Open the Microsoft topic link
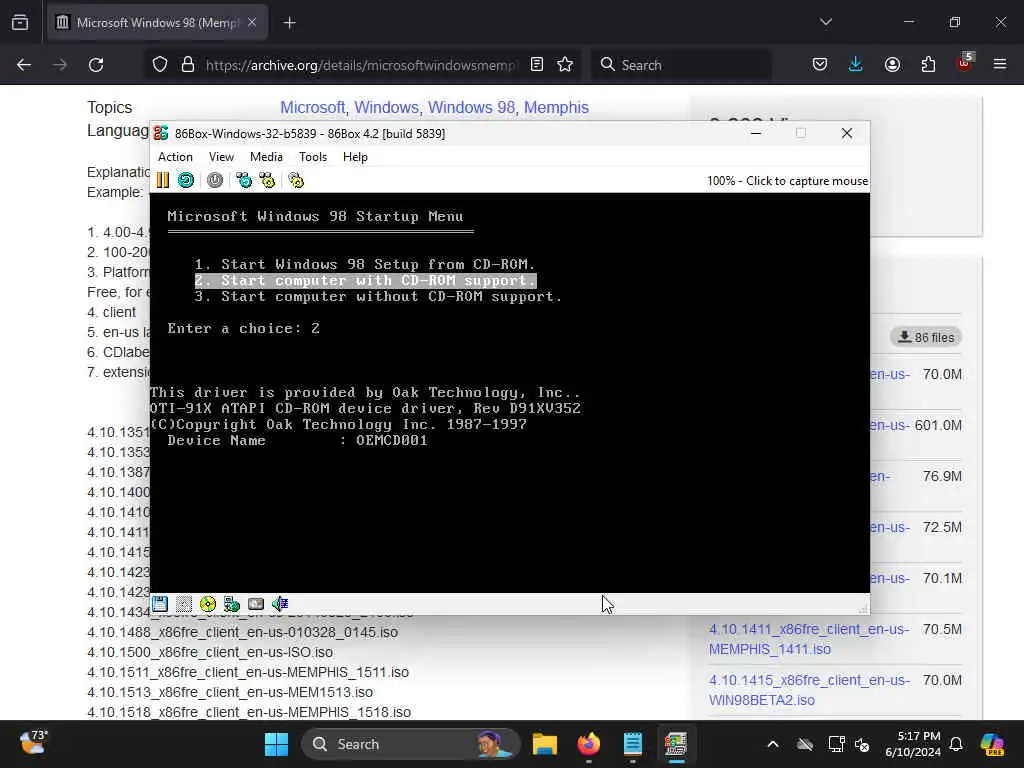Viewport: 1024px width, 768px height. [x=312, y=107]
